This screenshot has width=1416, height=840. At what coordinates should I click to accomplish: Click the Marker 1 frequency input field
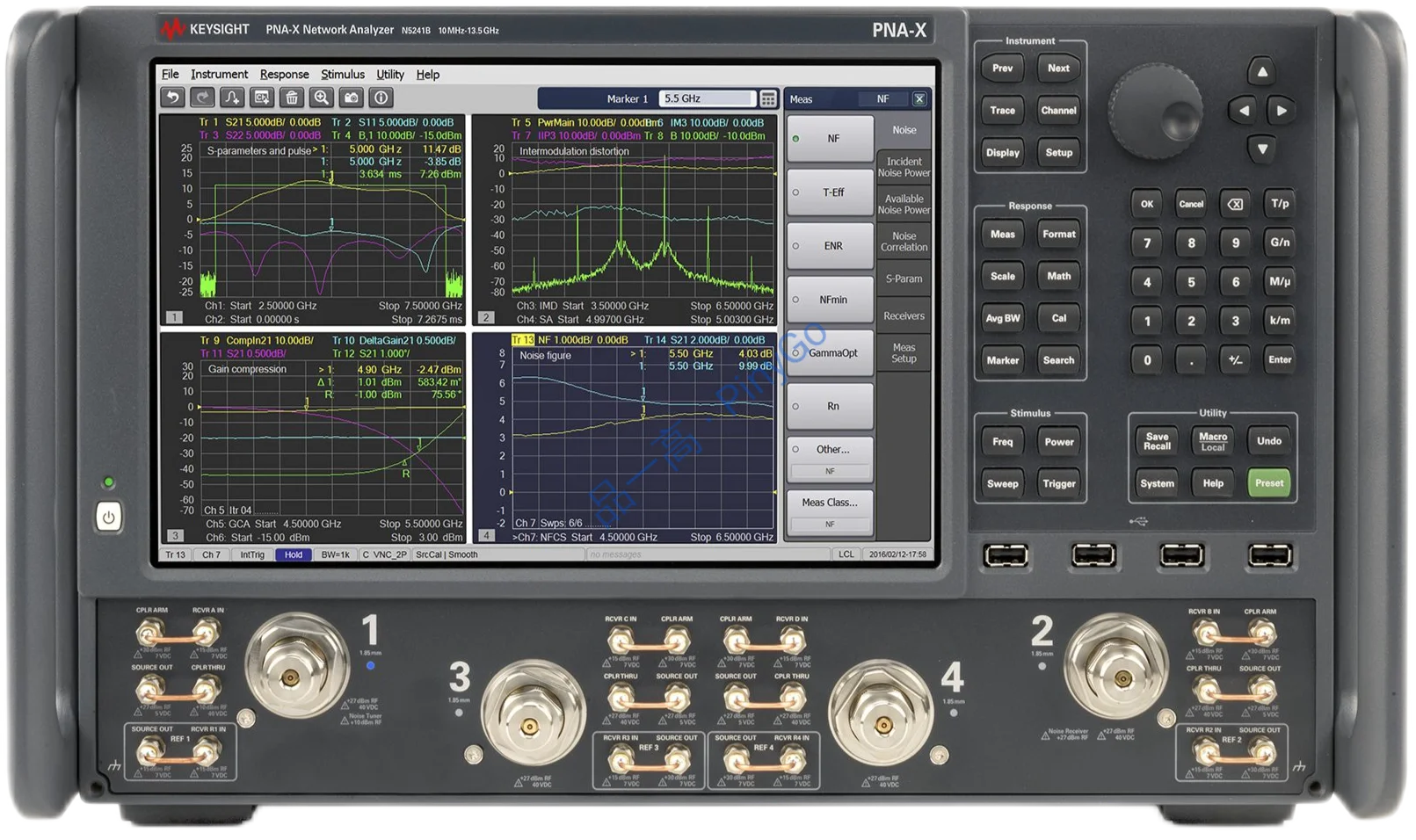point(708,98)
